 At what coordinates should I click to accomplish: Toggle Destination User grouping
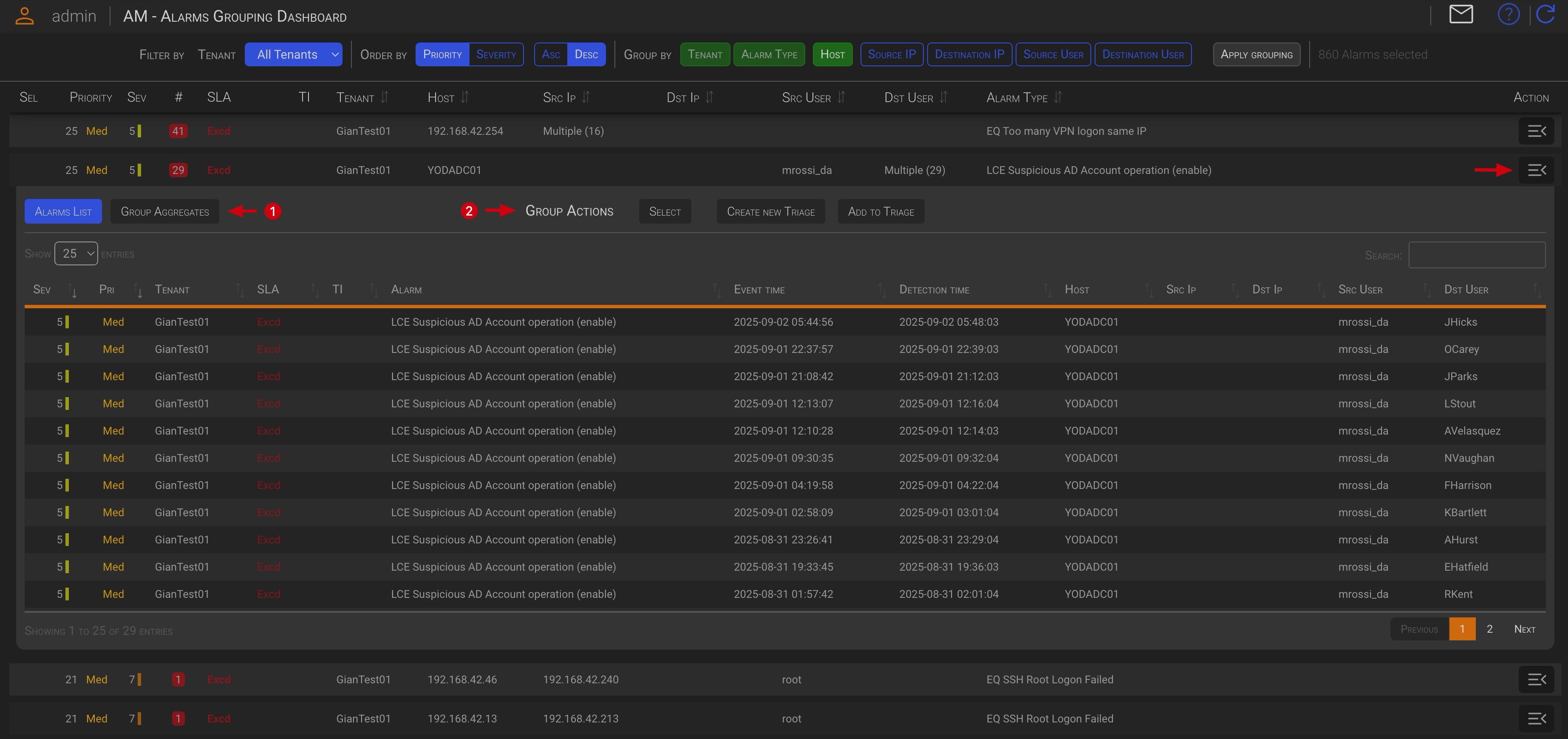[1143, 54]
